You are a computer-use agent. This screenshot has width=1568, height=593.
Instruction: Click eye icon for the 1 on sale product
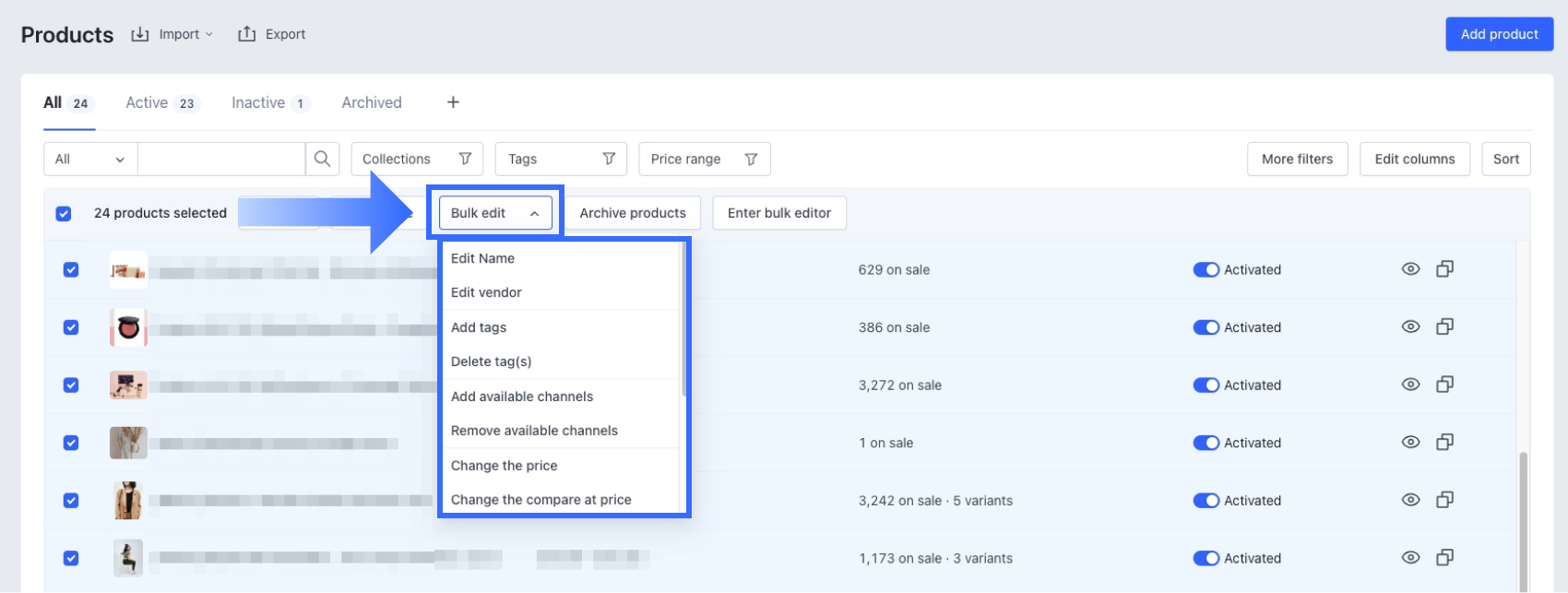(1410, 443)
